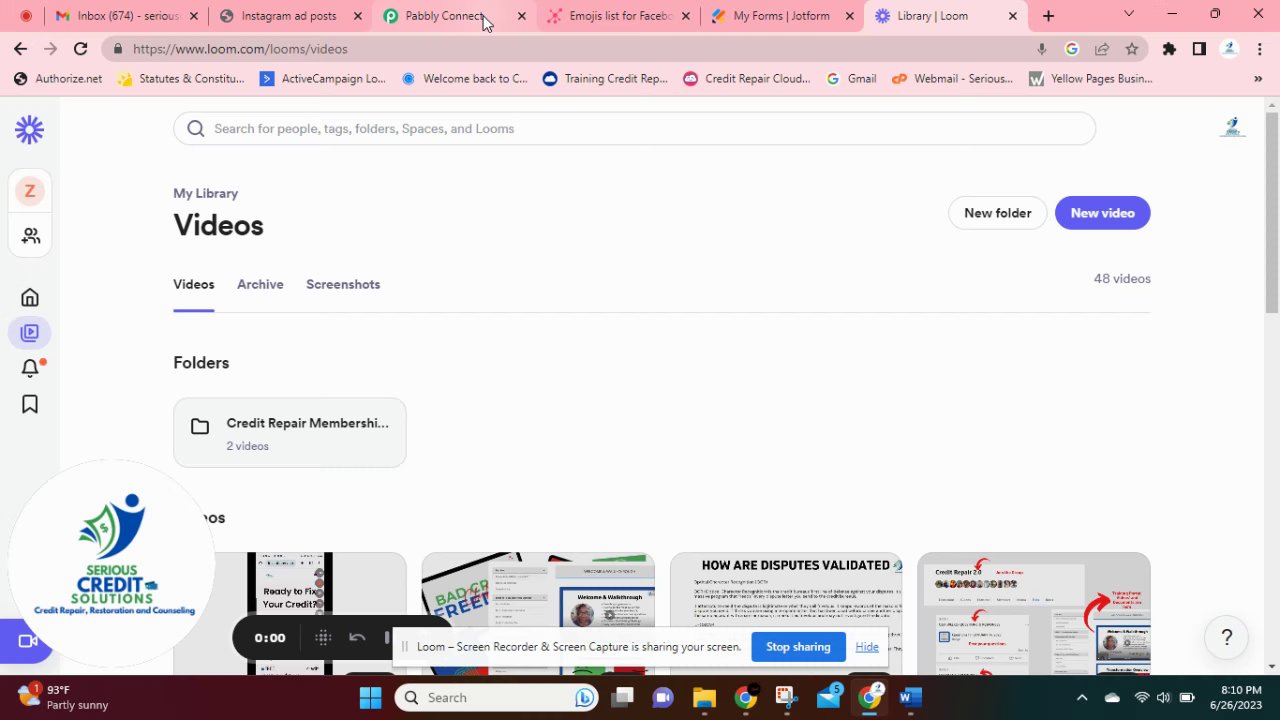Select the Z workspace avatar
Image resolution: width=1280 pixels, height=720 pixels.
coord(30,191)
